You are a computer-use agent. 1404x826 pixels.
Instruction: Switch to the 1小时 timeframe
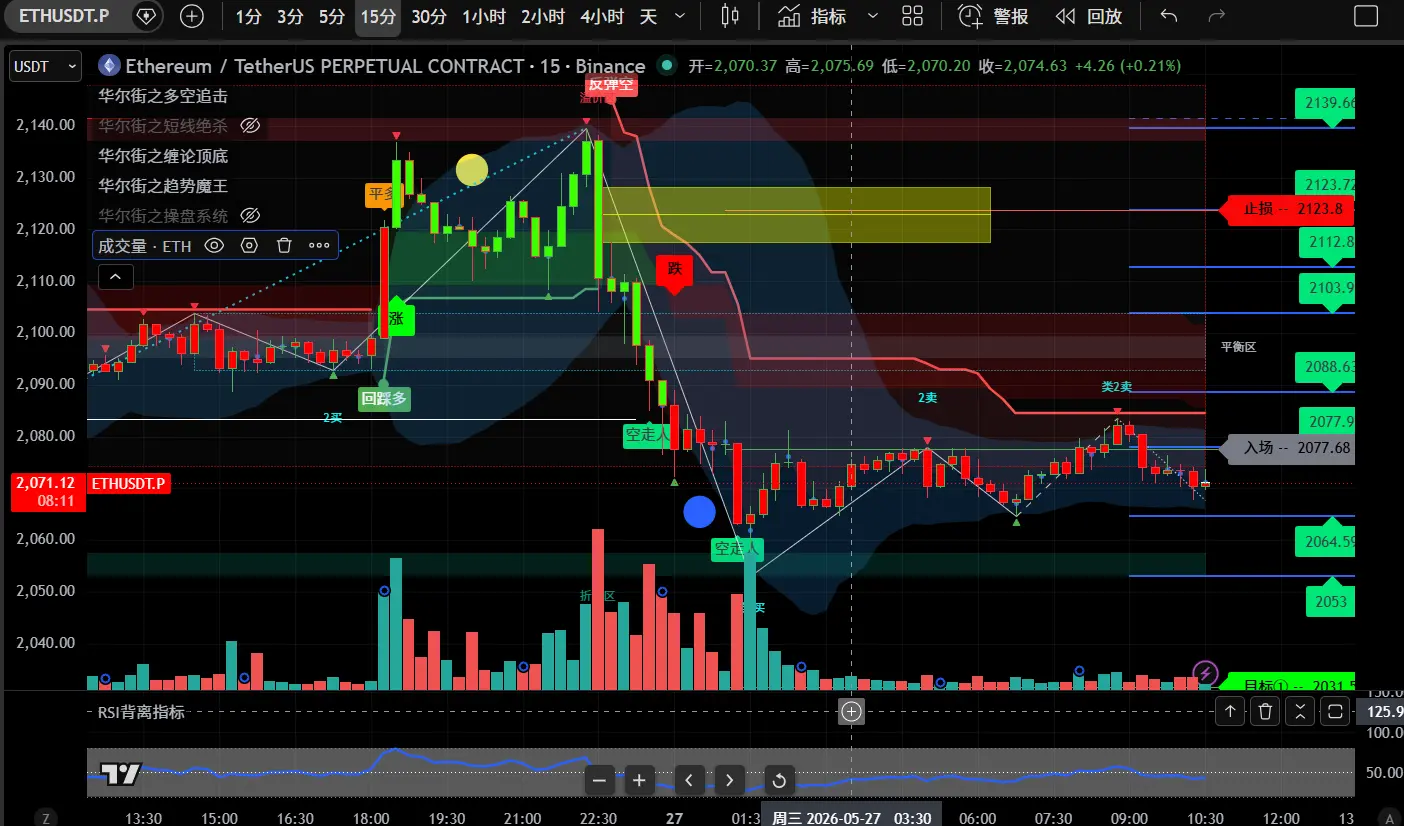click(x=484, y=16)
